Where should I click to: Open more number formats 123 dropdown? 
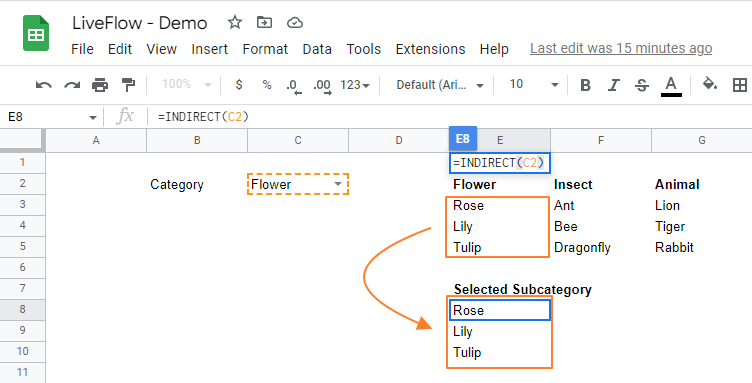click(355, 85)
